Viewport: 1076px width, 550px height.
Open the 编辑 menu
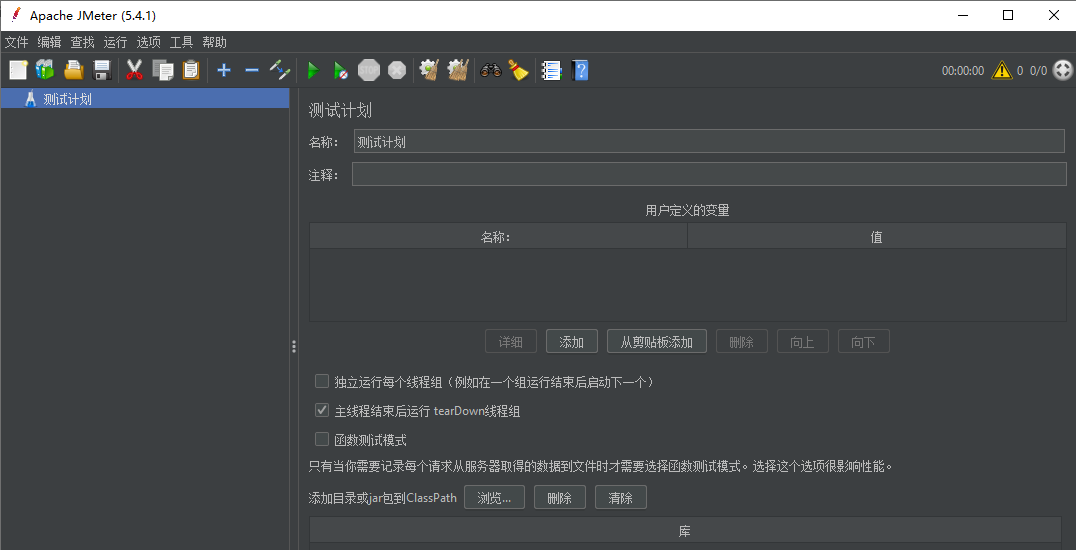(49, 43)
